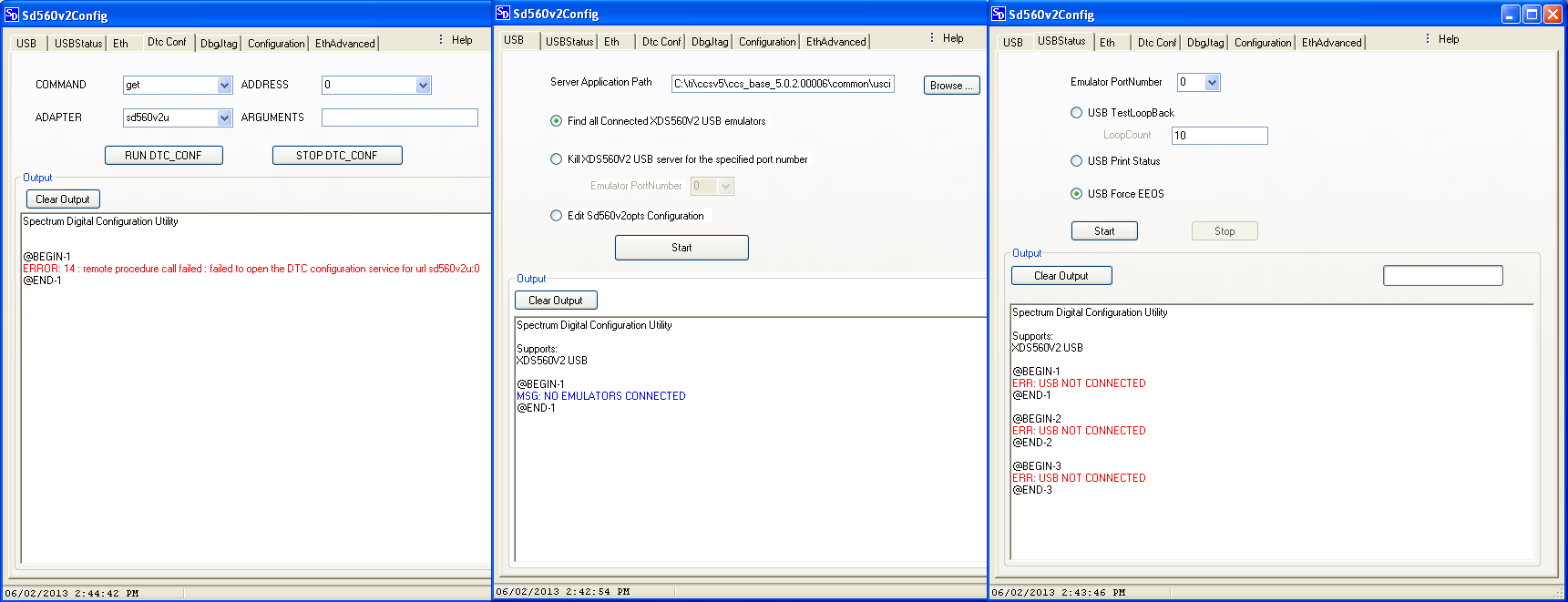Viewport: 1568px width, 602px height.
Task: Click Browse button next to Server Application Path
Action: click(x=952, y=85)
